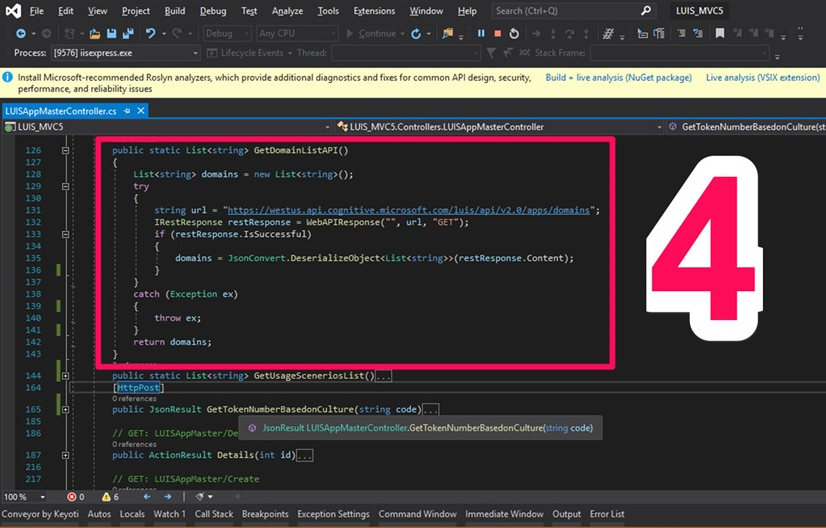This screenshot has width=826, height=528.
Task: Expand the collapsed GetUsageSceneriosList method
Action: (66, 376)
